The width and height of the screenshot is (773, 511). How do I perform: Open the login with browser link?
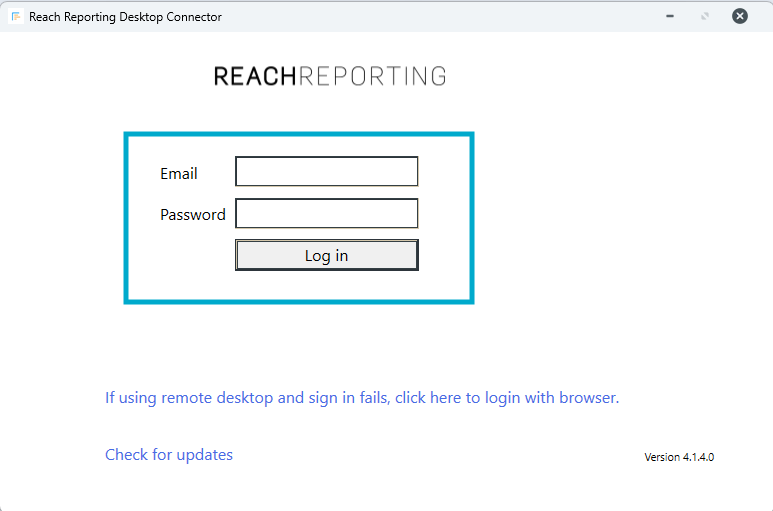(x=362, y=398)
